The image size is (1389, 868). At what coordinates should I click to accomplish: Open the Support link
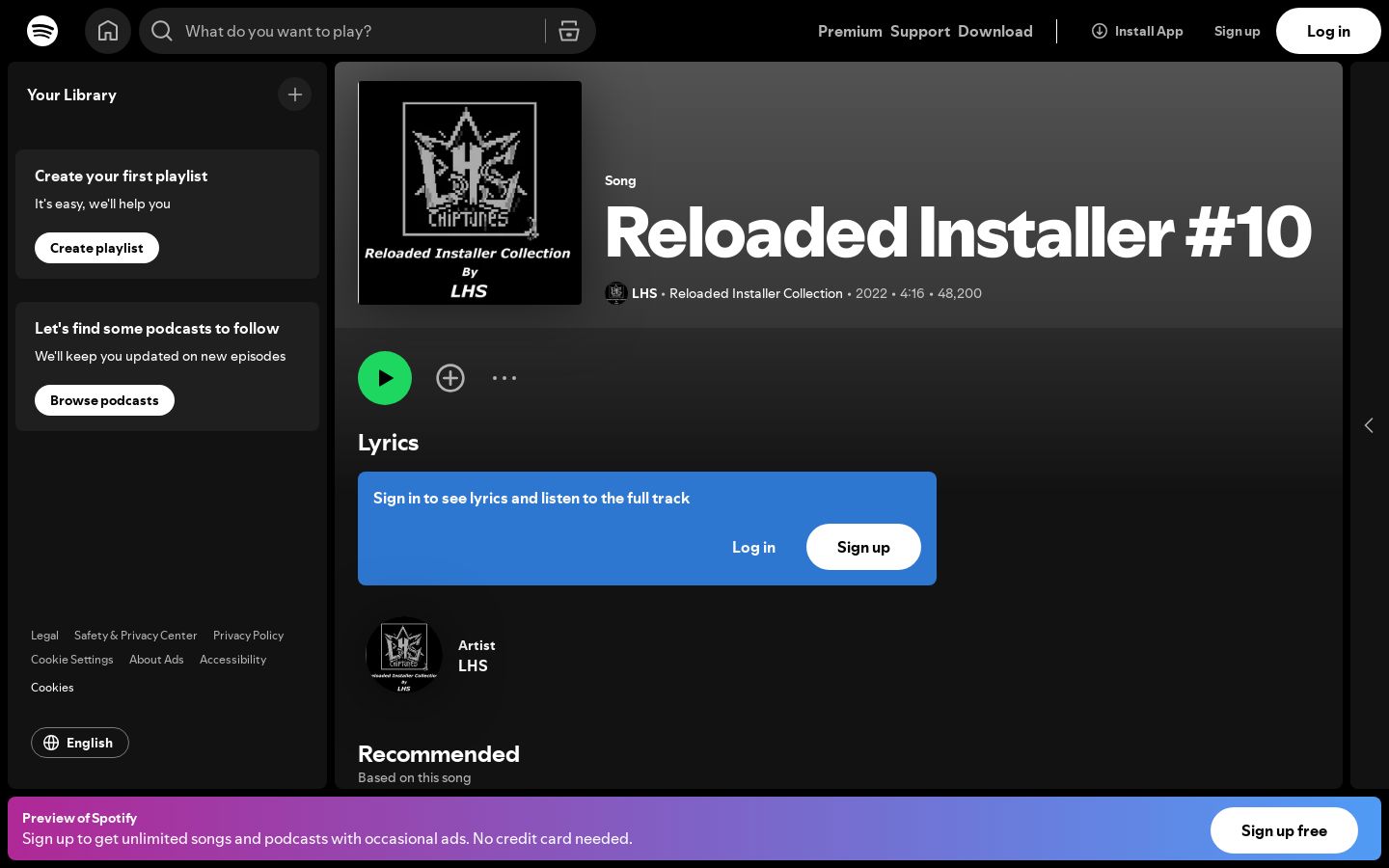point(920,31)
